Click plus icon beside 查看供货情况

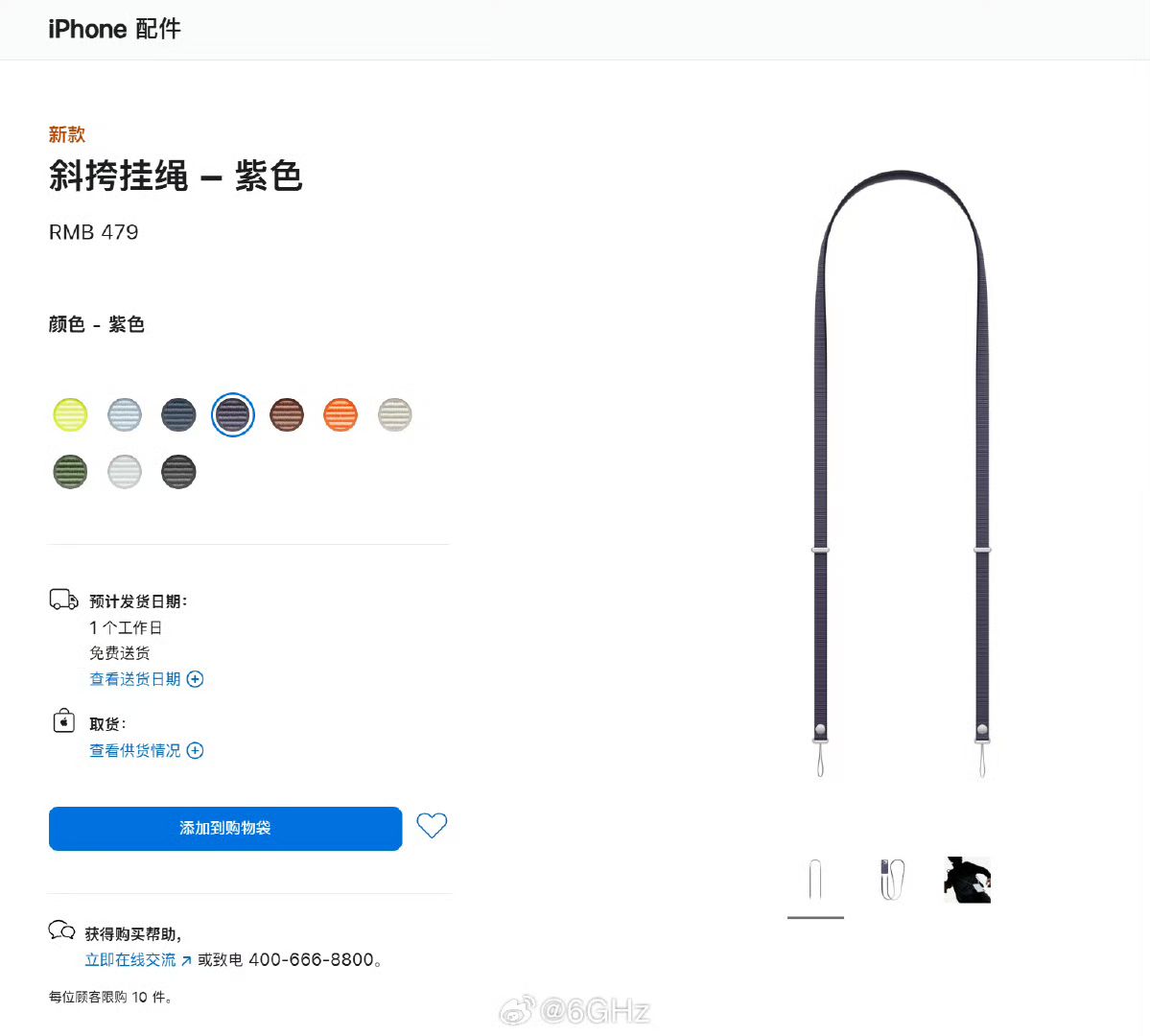click(195, 750)
